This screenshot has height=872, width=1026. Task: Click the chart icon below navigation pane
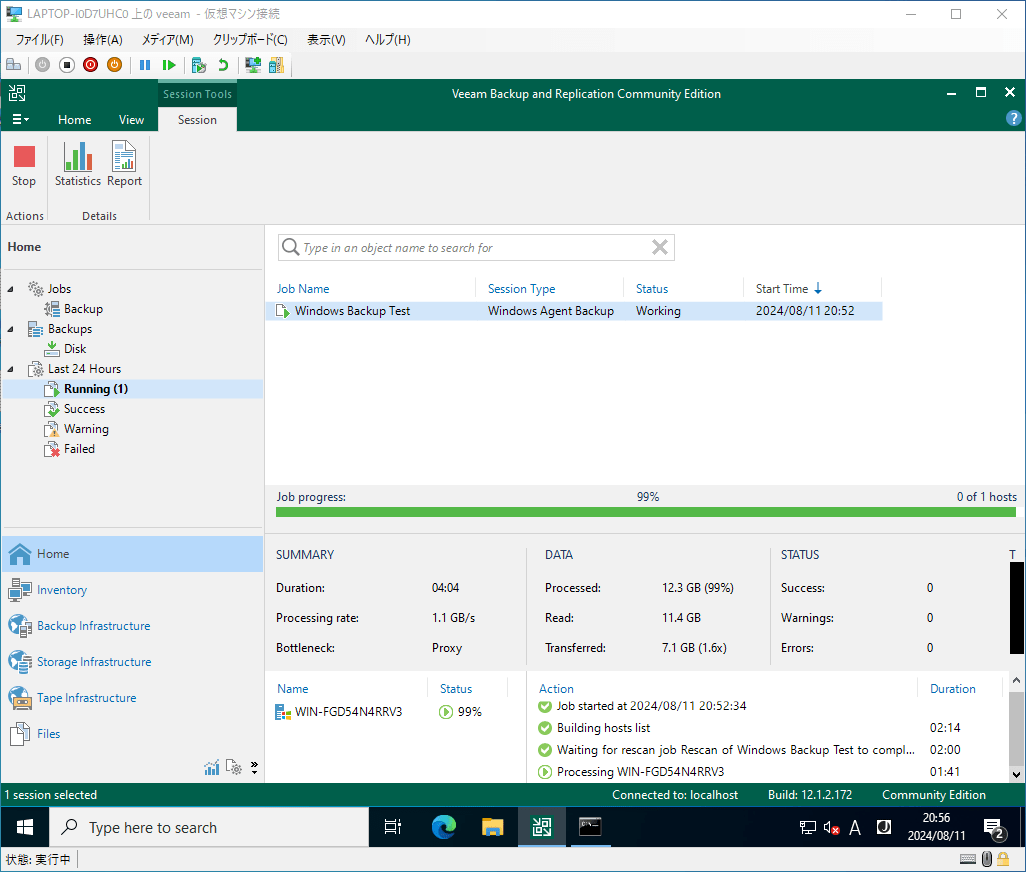[211, 767]
